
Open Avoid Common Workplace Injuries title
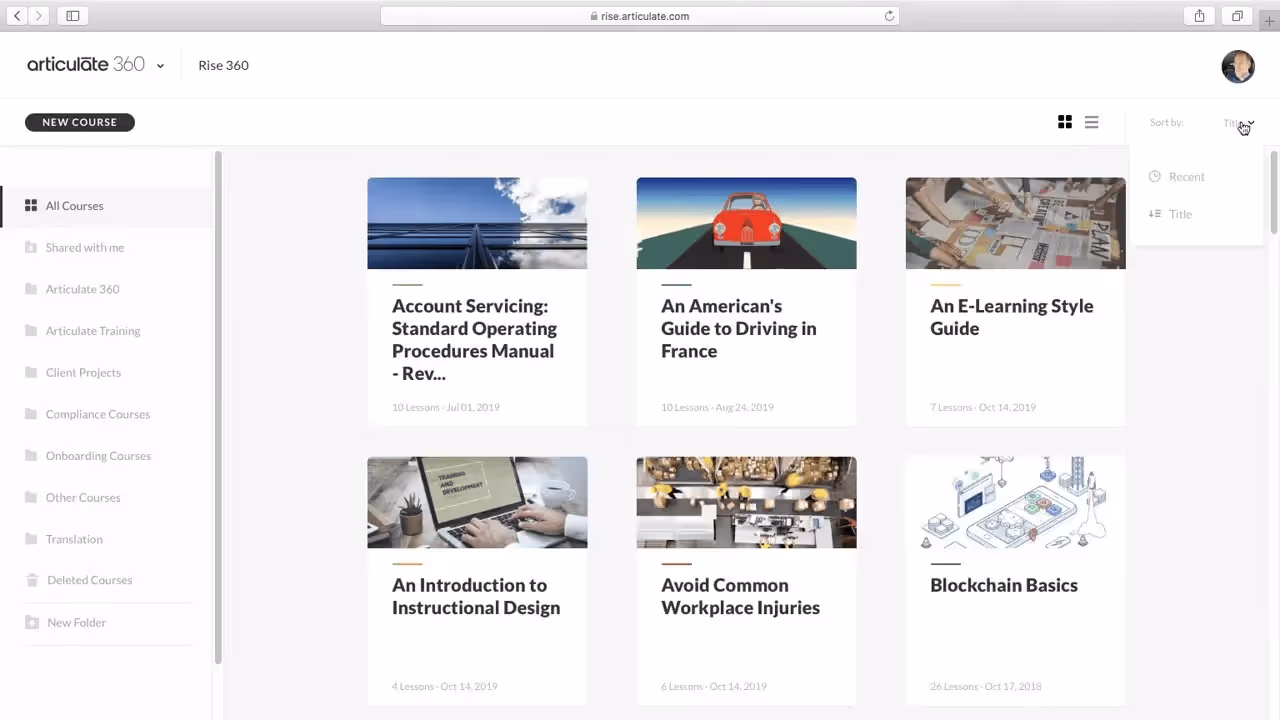click(740, 596)
